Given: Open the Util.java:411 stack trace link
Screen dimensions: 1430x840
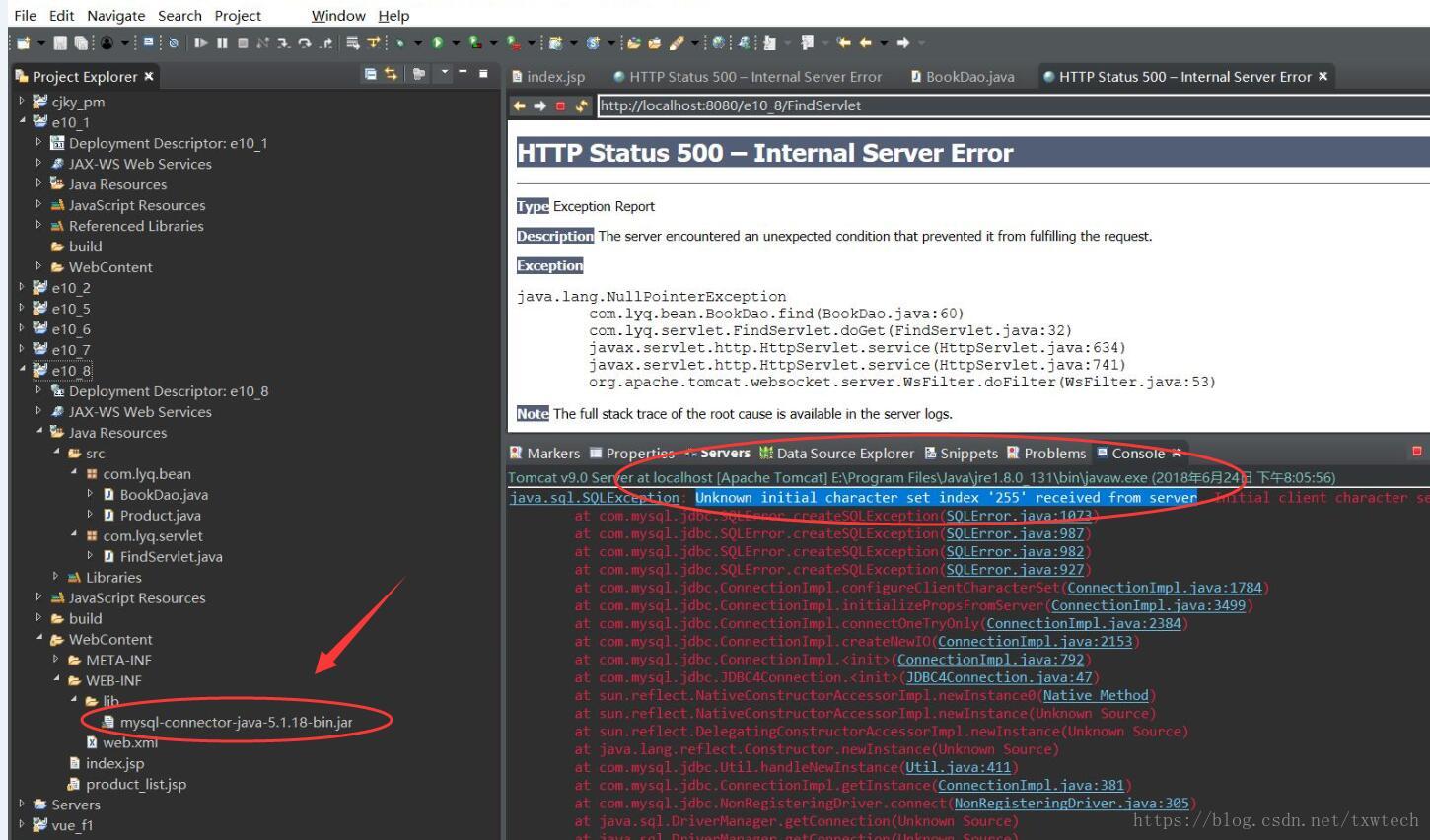Looking at the screenshot, I should point(959,767).
